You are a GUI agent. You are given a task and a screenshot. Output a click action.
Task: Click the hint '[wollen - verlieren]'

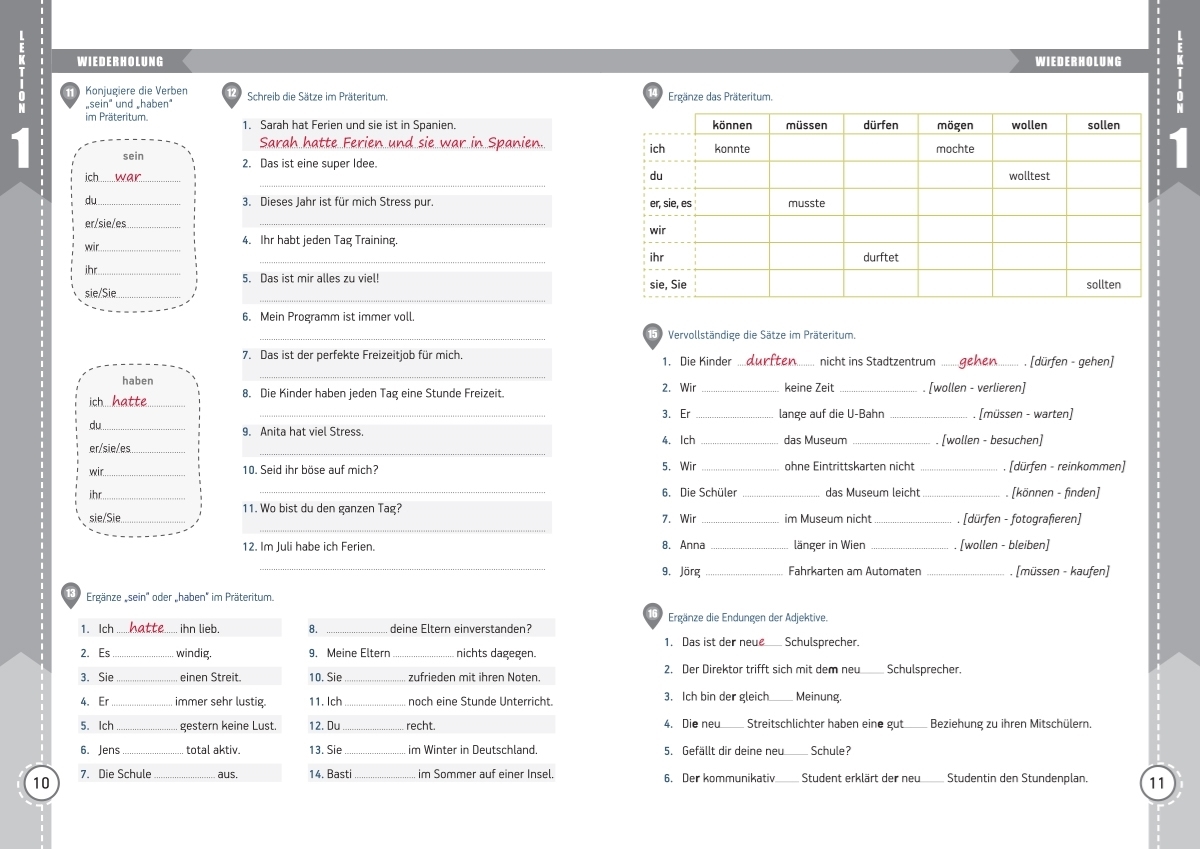977,388
